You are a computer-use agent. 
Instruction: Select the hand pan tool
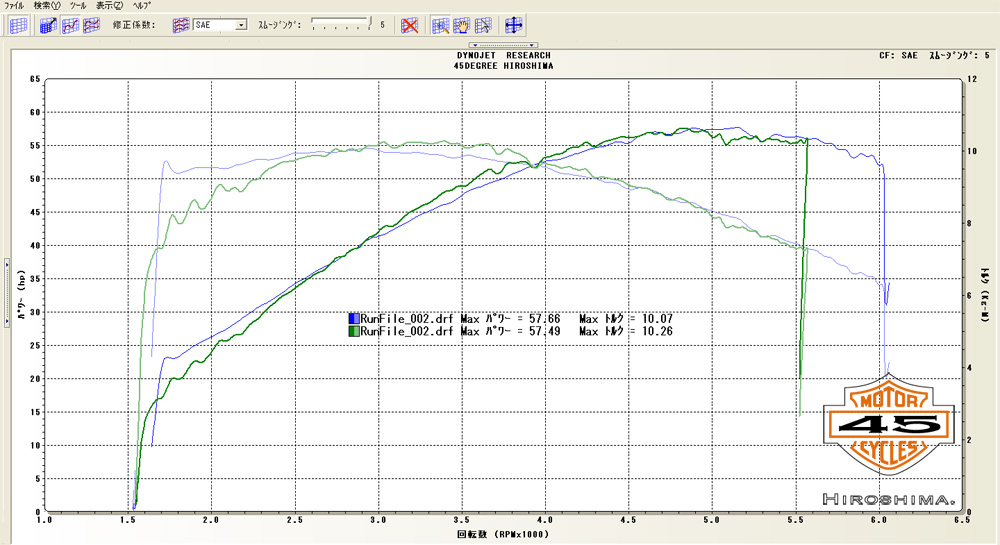tap(462, 25)
